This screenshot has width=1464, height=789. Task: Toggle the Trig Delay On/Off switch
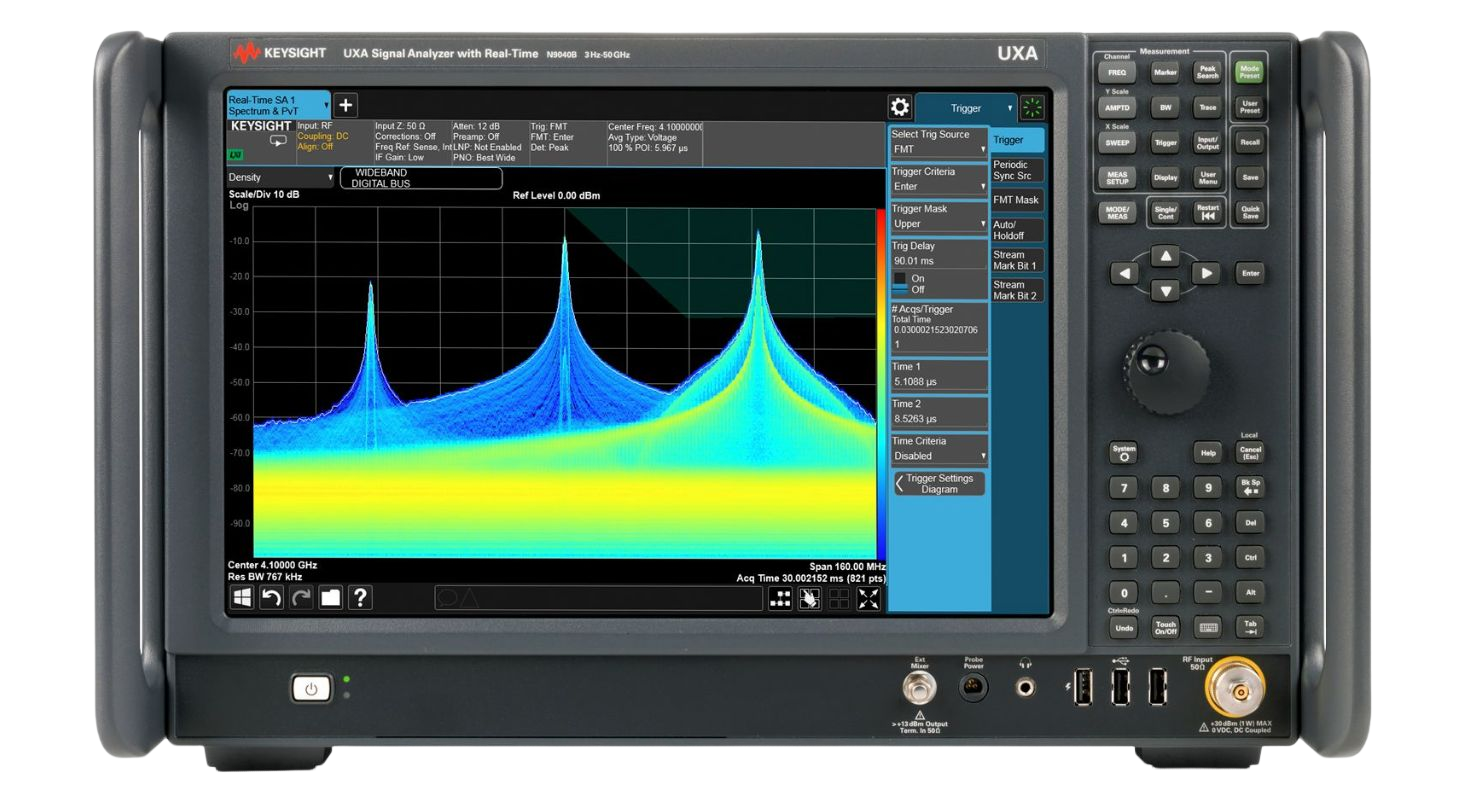900,284
